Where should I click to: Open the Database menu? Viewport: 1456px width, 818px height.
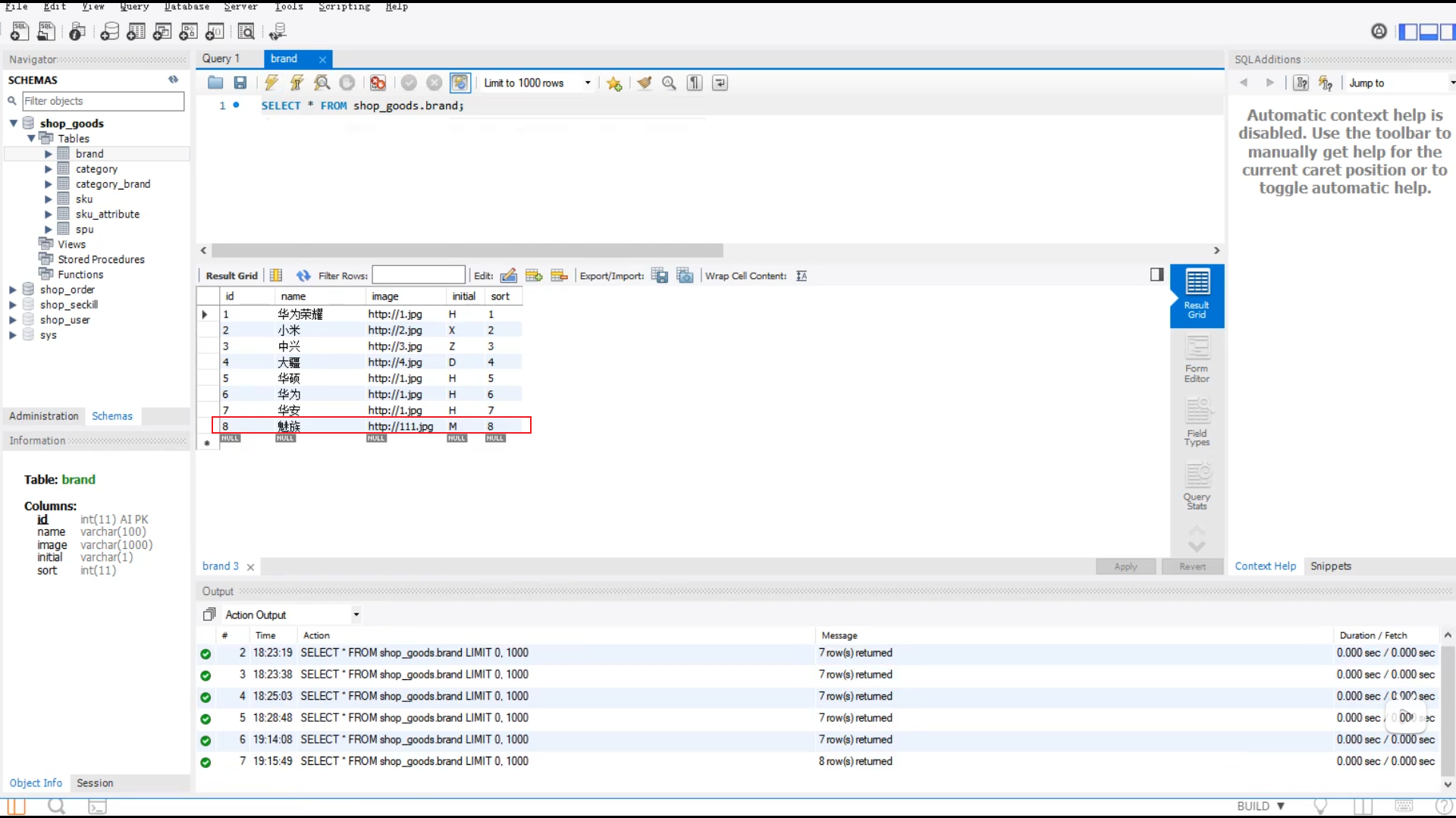tap(187, 7)
